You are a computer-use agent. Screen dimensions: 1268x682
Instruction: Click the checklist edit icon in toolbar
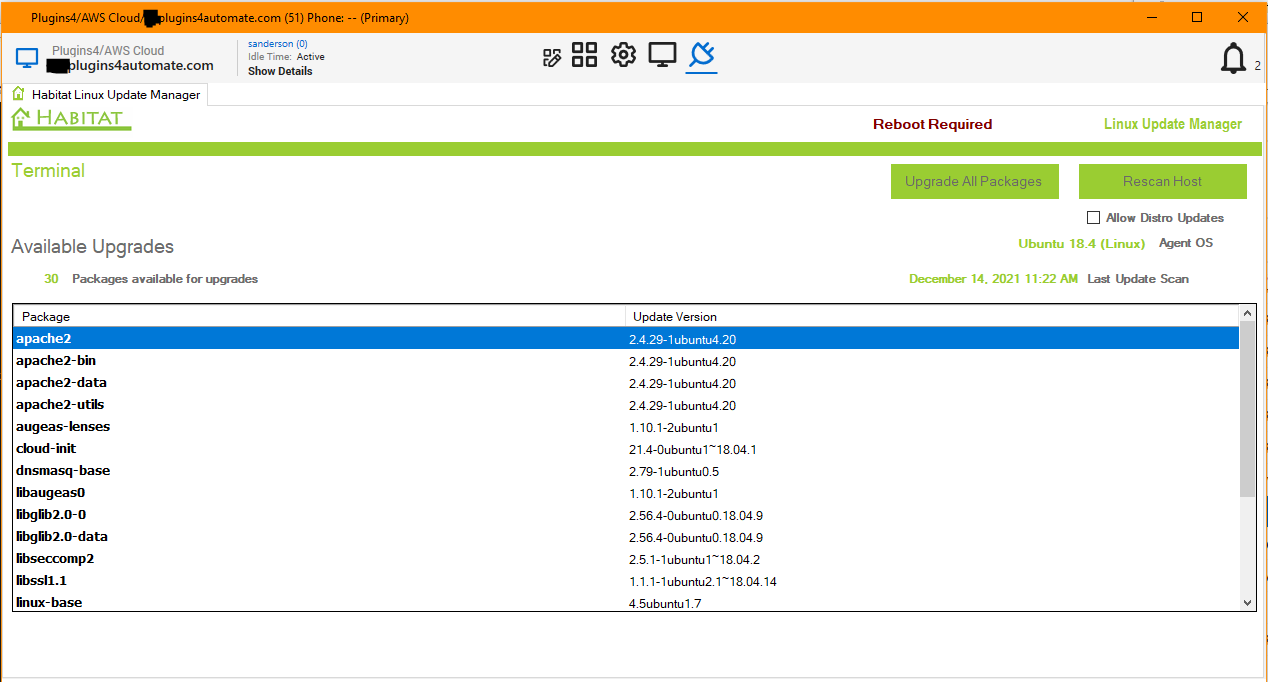coord(552,57)
